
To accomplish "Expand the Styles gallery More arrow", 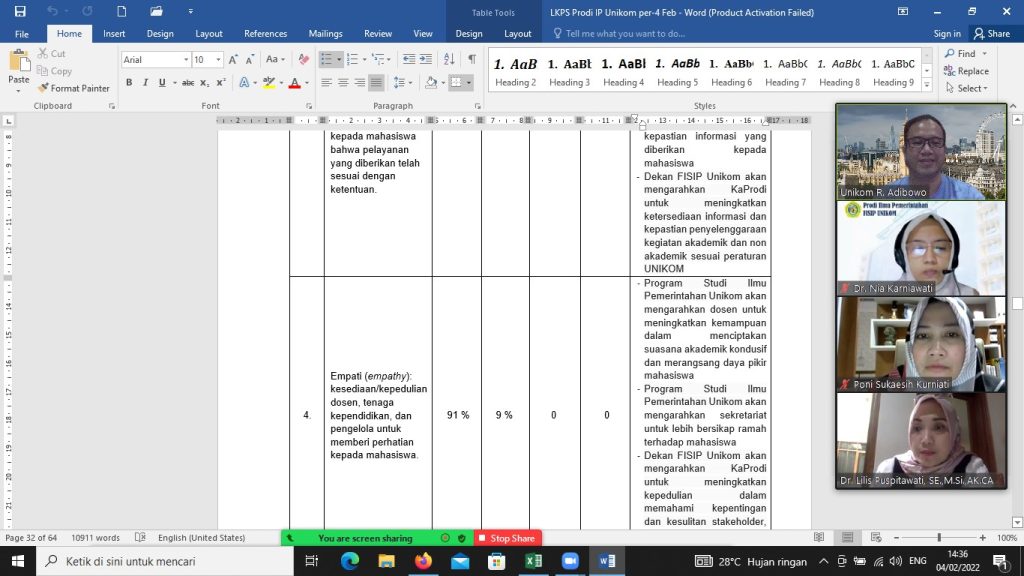I will pos(927,84).
